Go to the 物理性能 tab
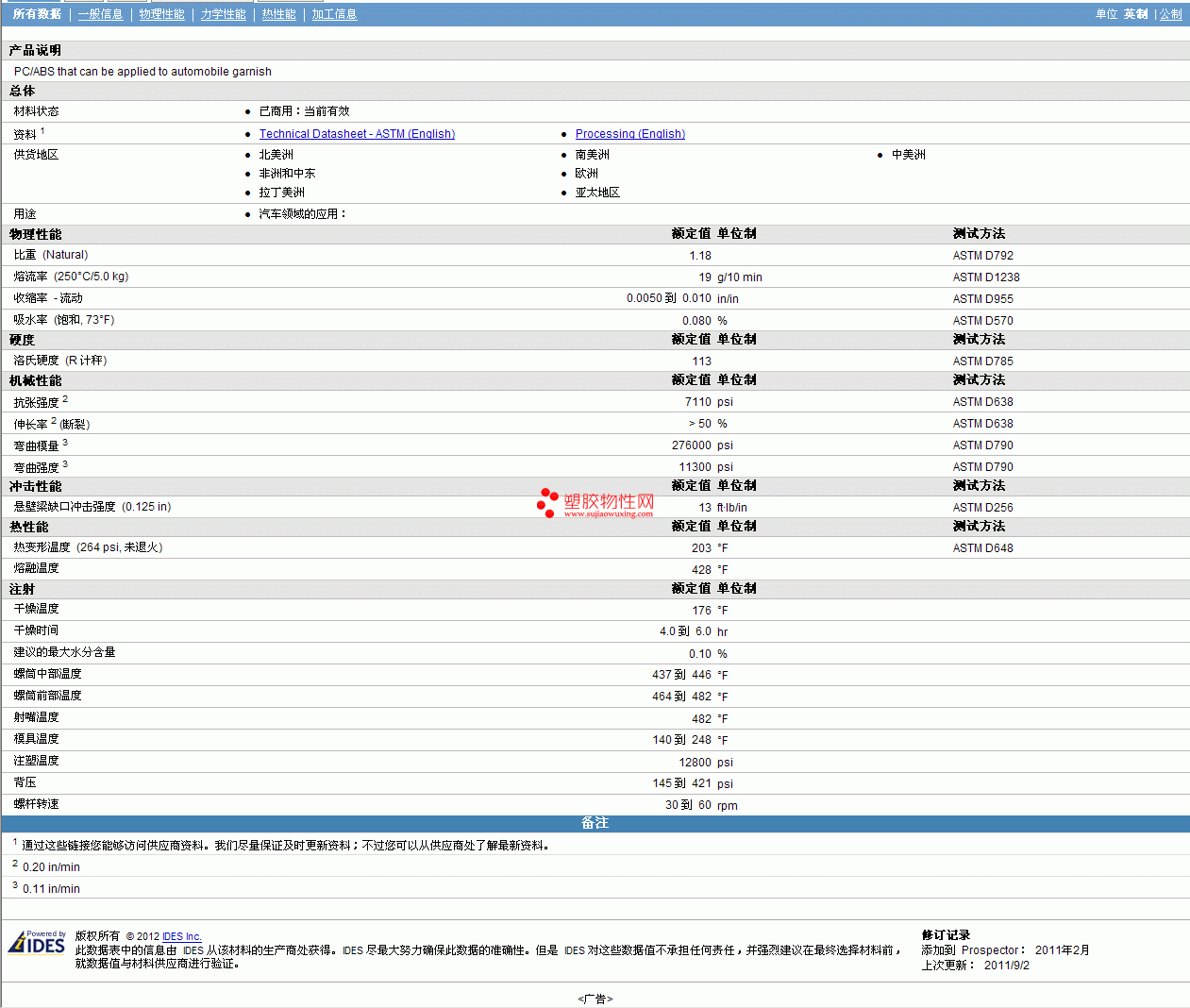Viewport: 1190px width, 1008px height. click(x=161, y=14)
